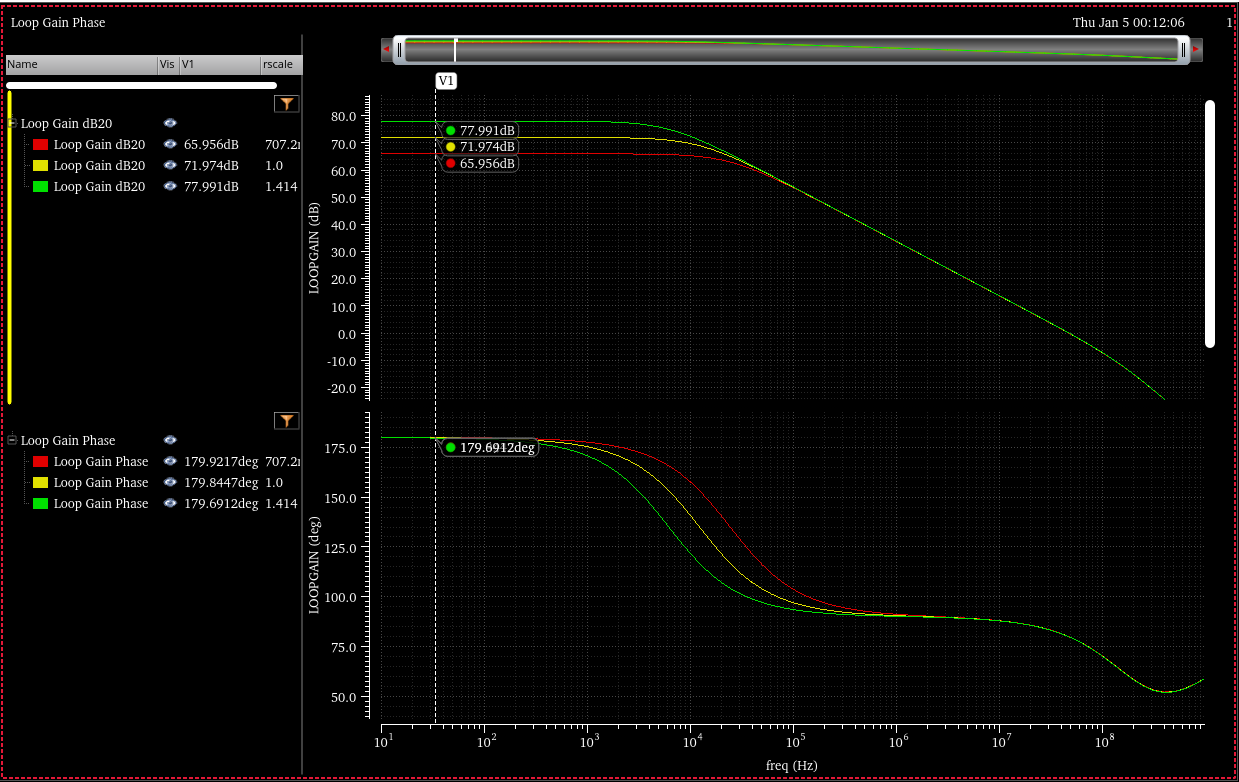Toggle visibility of green Loop Gain Phase trace
Viewport: 1239px width, 782px height.
click(170, 503)
